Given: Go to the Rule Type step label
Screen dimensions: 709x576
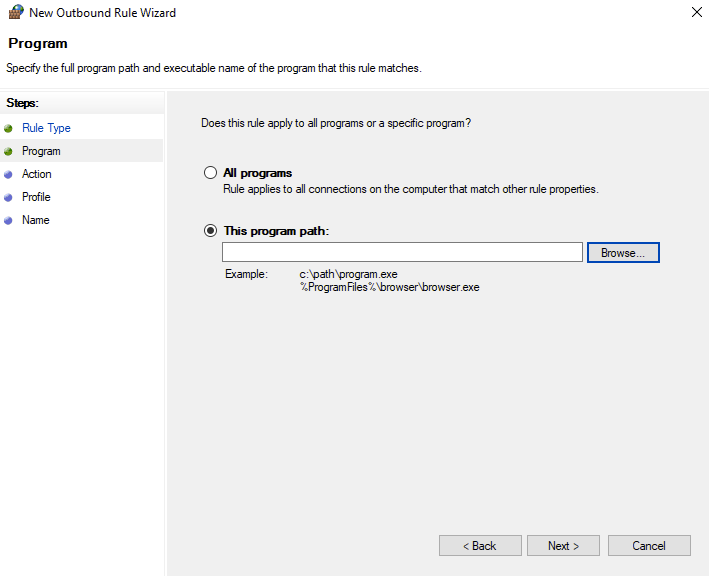Looking at the screenshot, I should (x=46, y=128).
